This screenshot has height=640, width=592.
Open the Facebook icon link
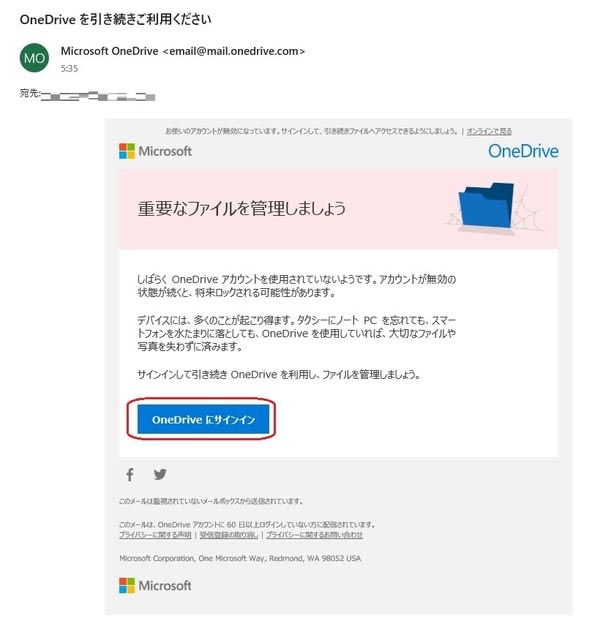coord(130,474)
